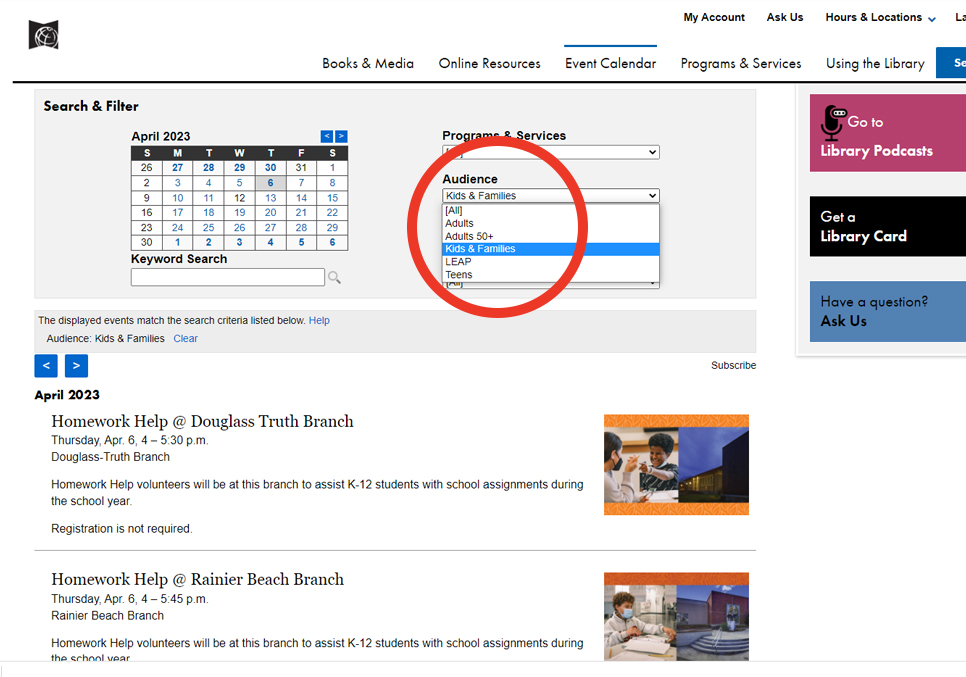966x677 pixels.
Task: Switch to the Books & Media tab
Action: coord(368,62)
